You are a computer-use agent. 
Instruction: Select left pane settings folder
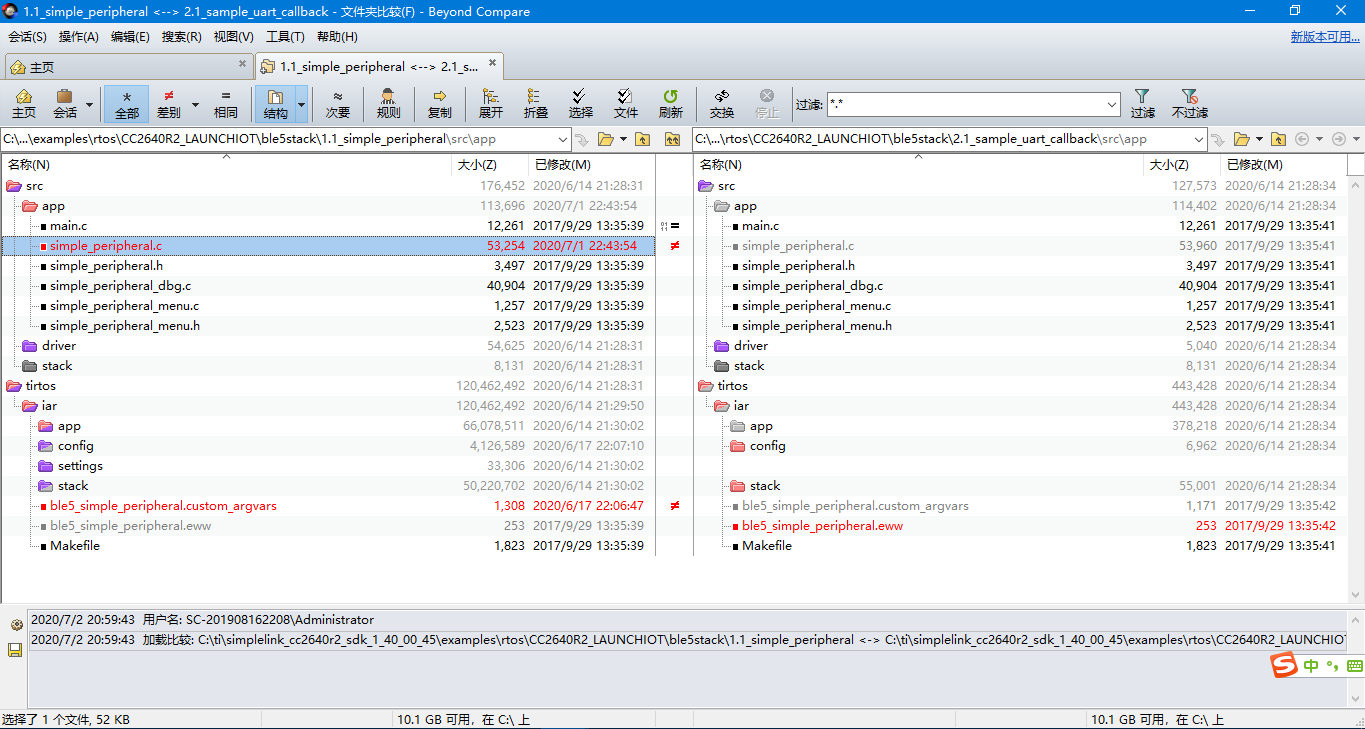(x=80, y=466)
